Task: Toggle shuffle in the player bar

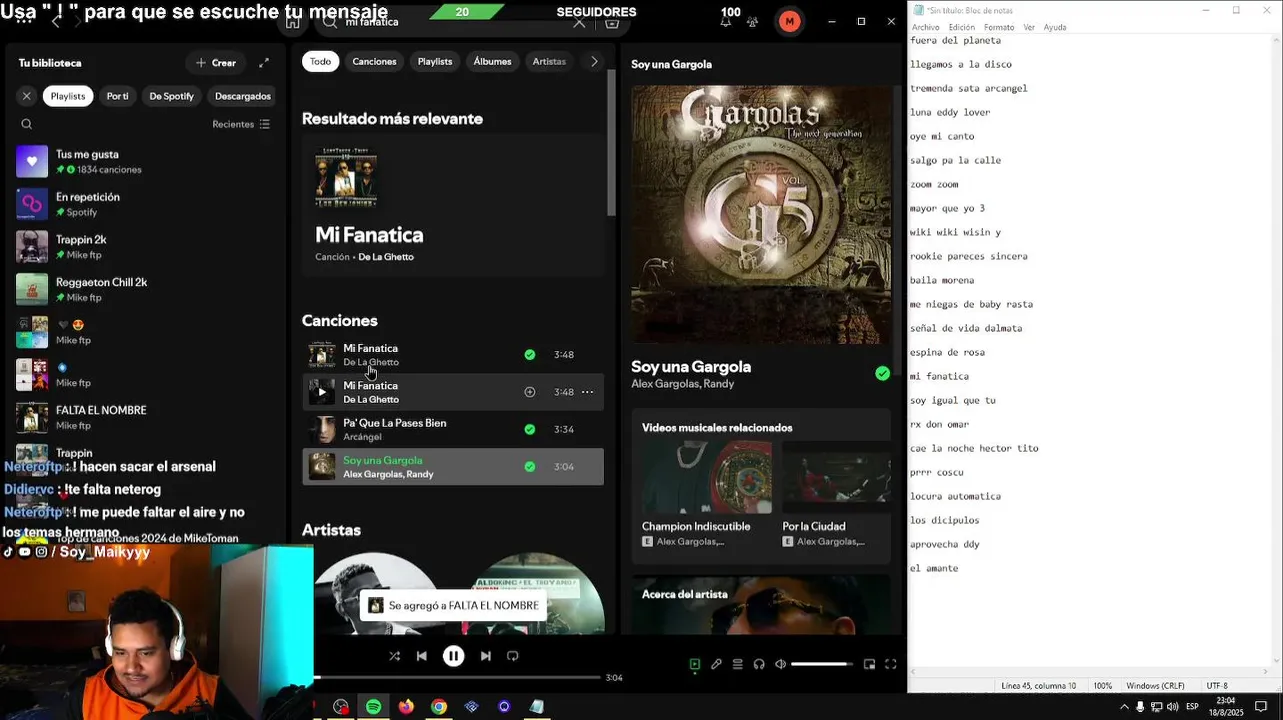Action: 394,656
